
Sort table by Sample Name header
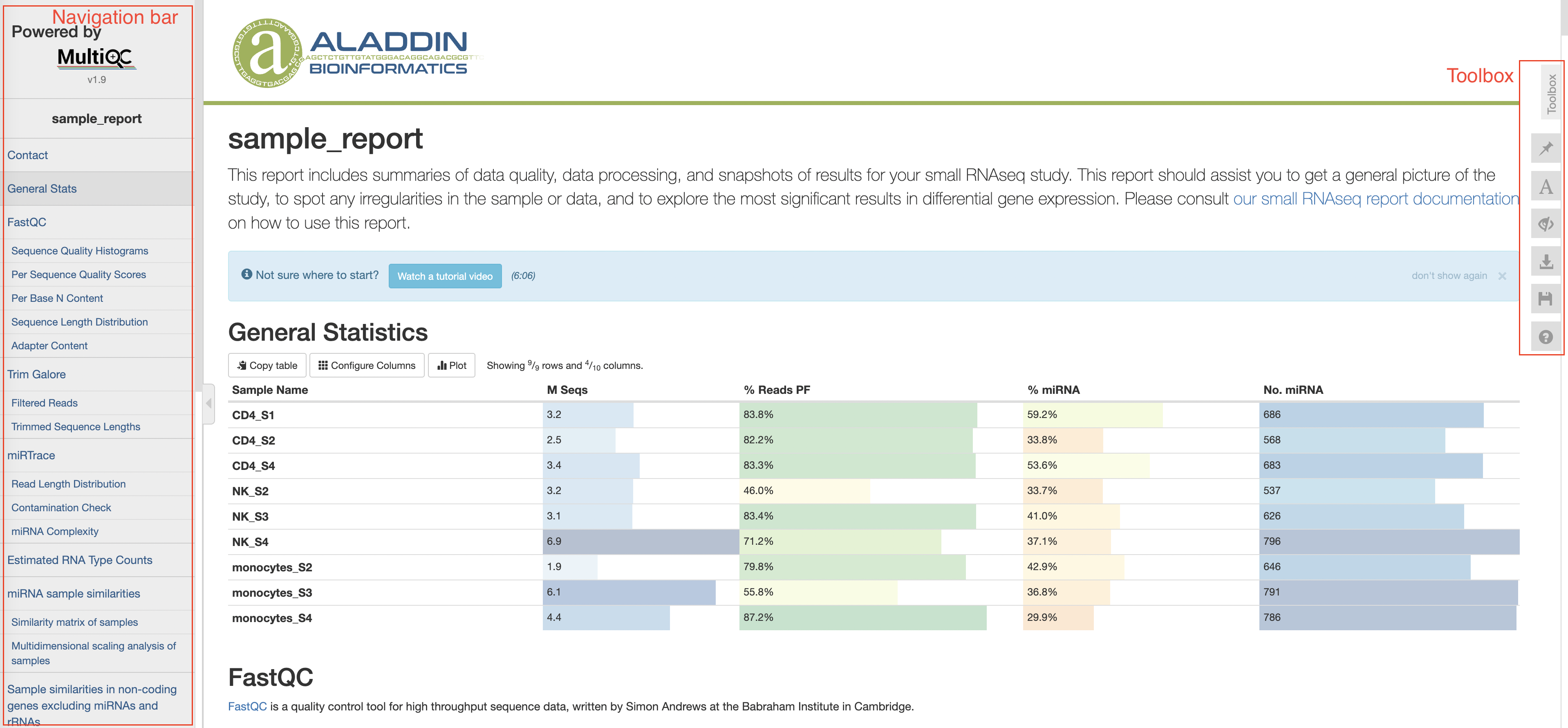(x=270, y=390)
